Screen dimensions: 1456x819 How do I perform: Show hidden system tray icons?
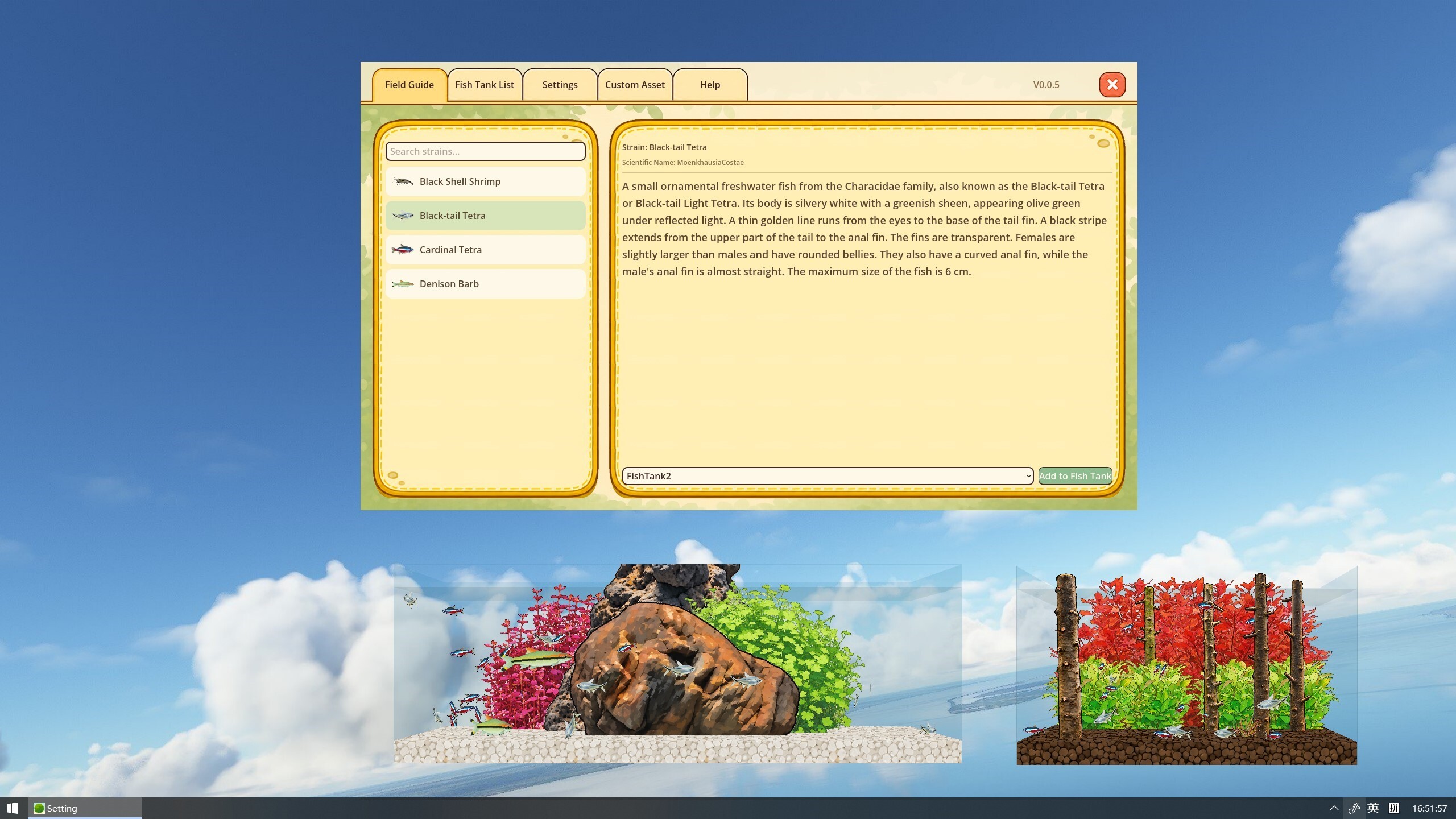(x=1334, y=808)
